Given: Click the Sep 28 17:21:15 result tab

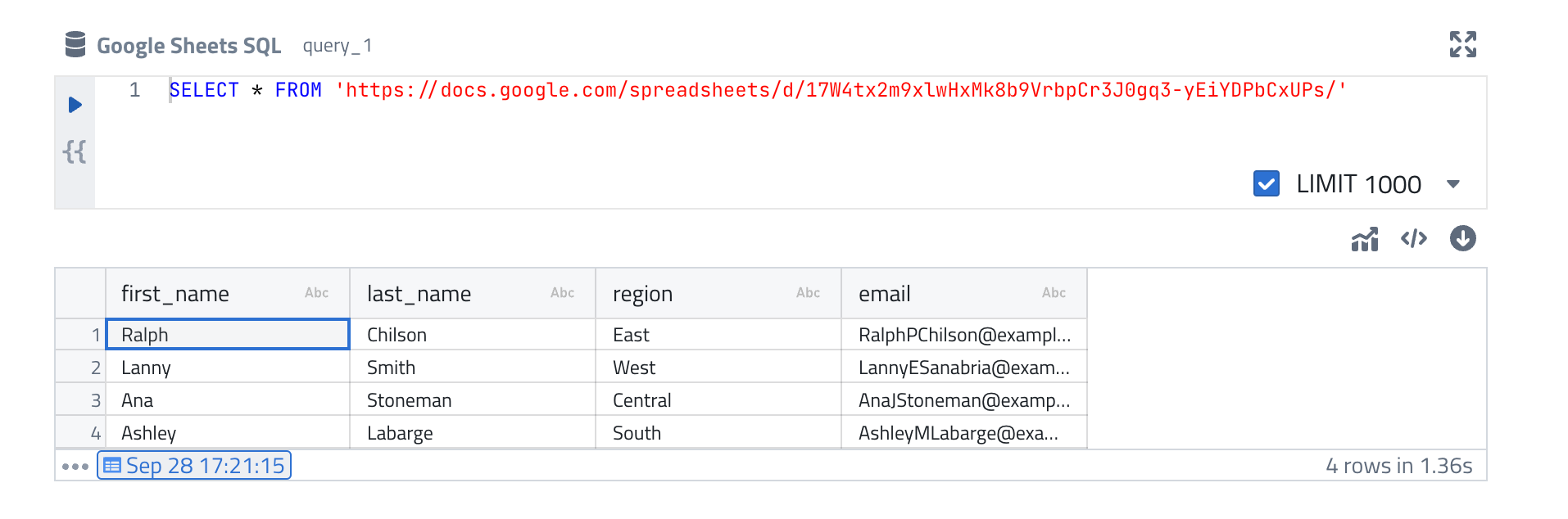Looking at the screenshot, I should 194,466.
